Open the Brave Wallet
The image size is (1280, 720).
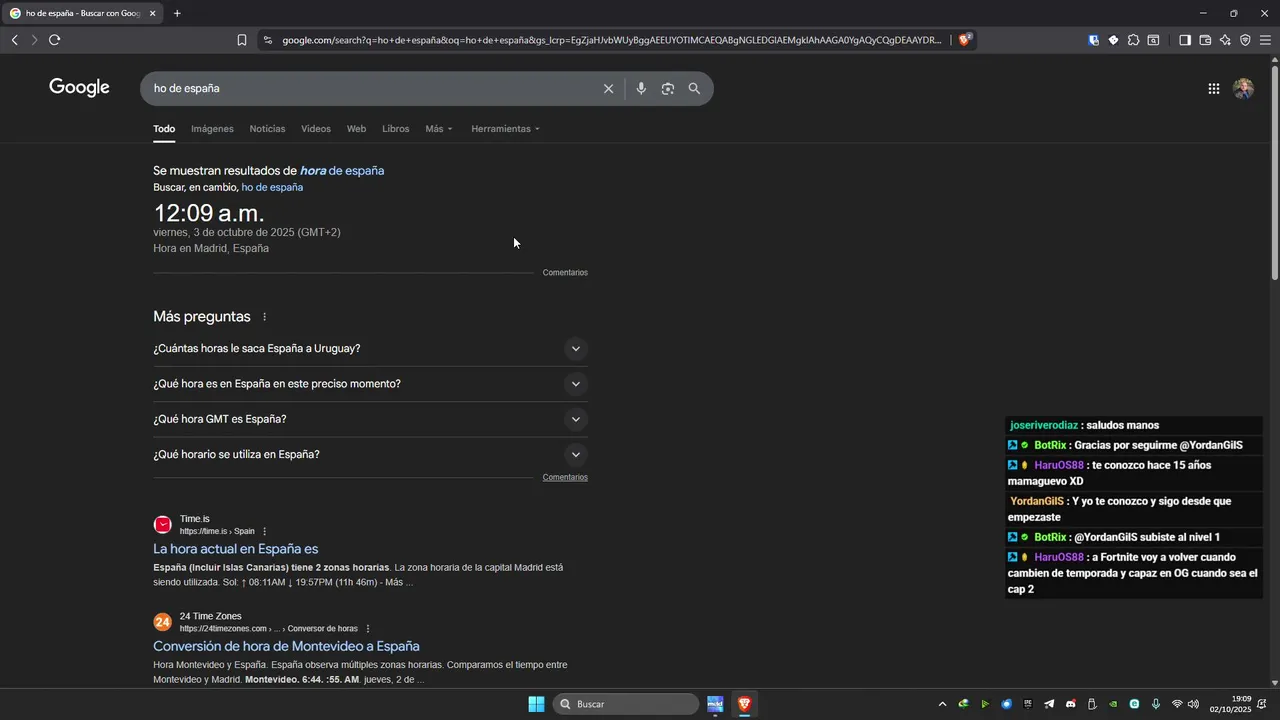point(1205,40)
